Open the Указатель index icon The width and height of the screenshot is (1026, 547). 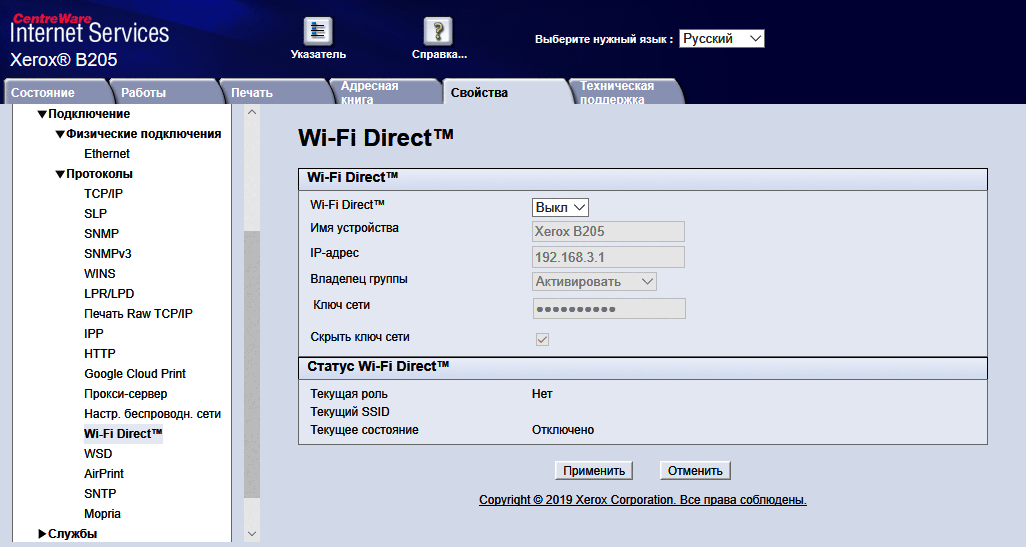pyautogui.click(x=318, y=31)
